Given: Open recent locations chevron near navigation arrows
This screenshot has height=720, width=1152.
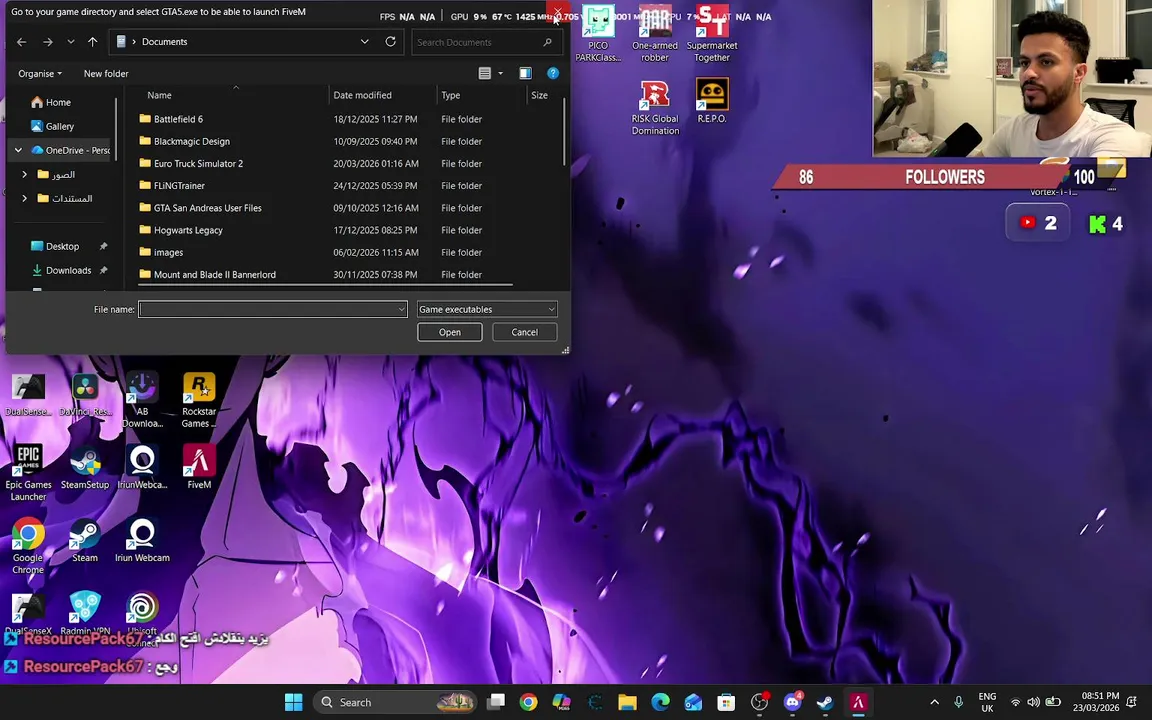Looking at the screenshot, I should coord(71,42).
